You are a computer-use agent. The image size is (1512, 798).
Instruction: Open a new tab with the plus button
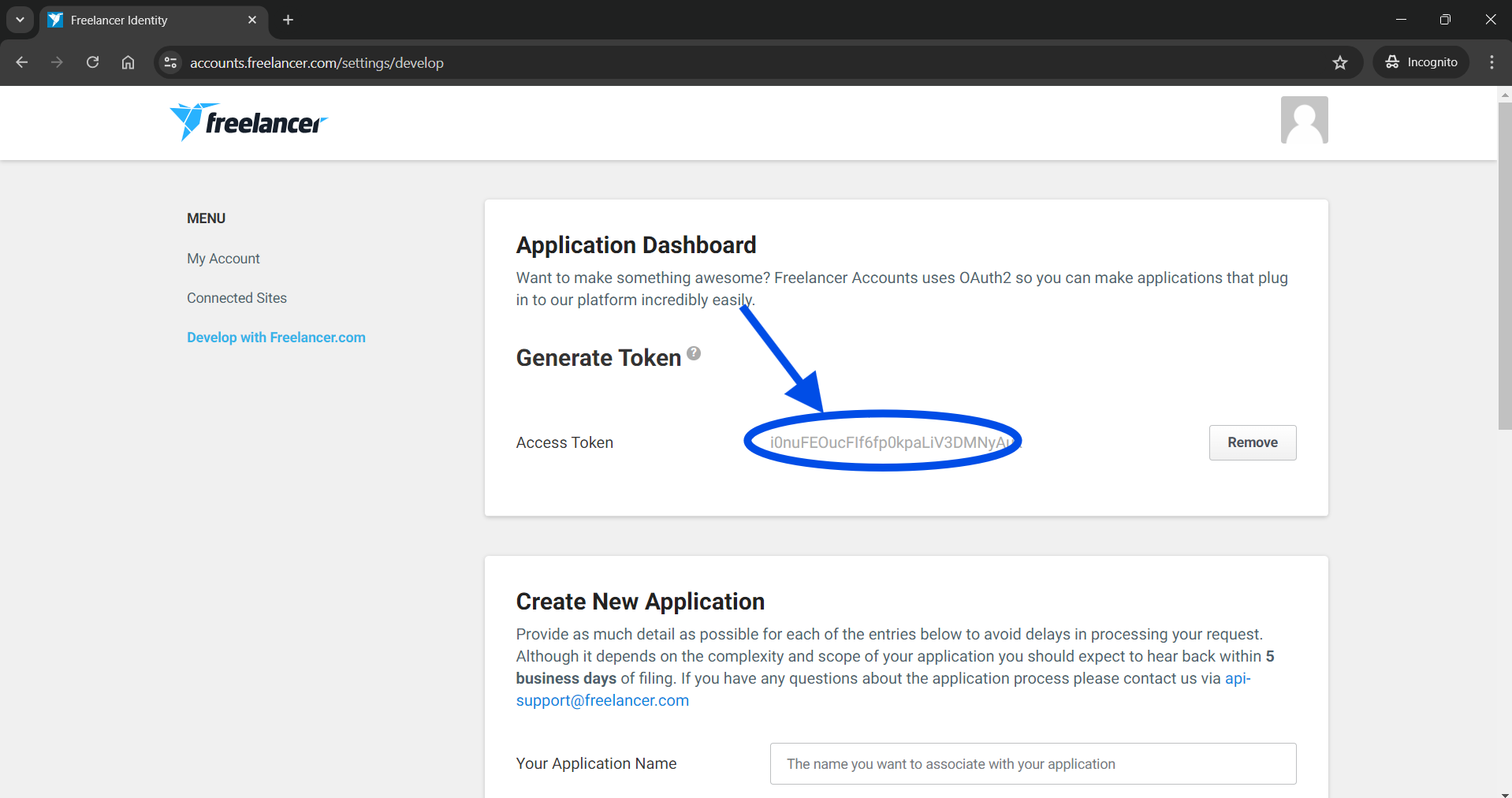click(288, 20)
